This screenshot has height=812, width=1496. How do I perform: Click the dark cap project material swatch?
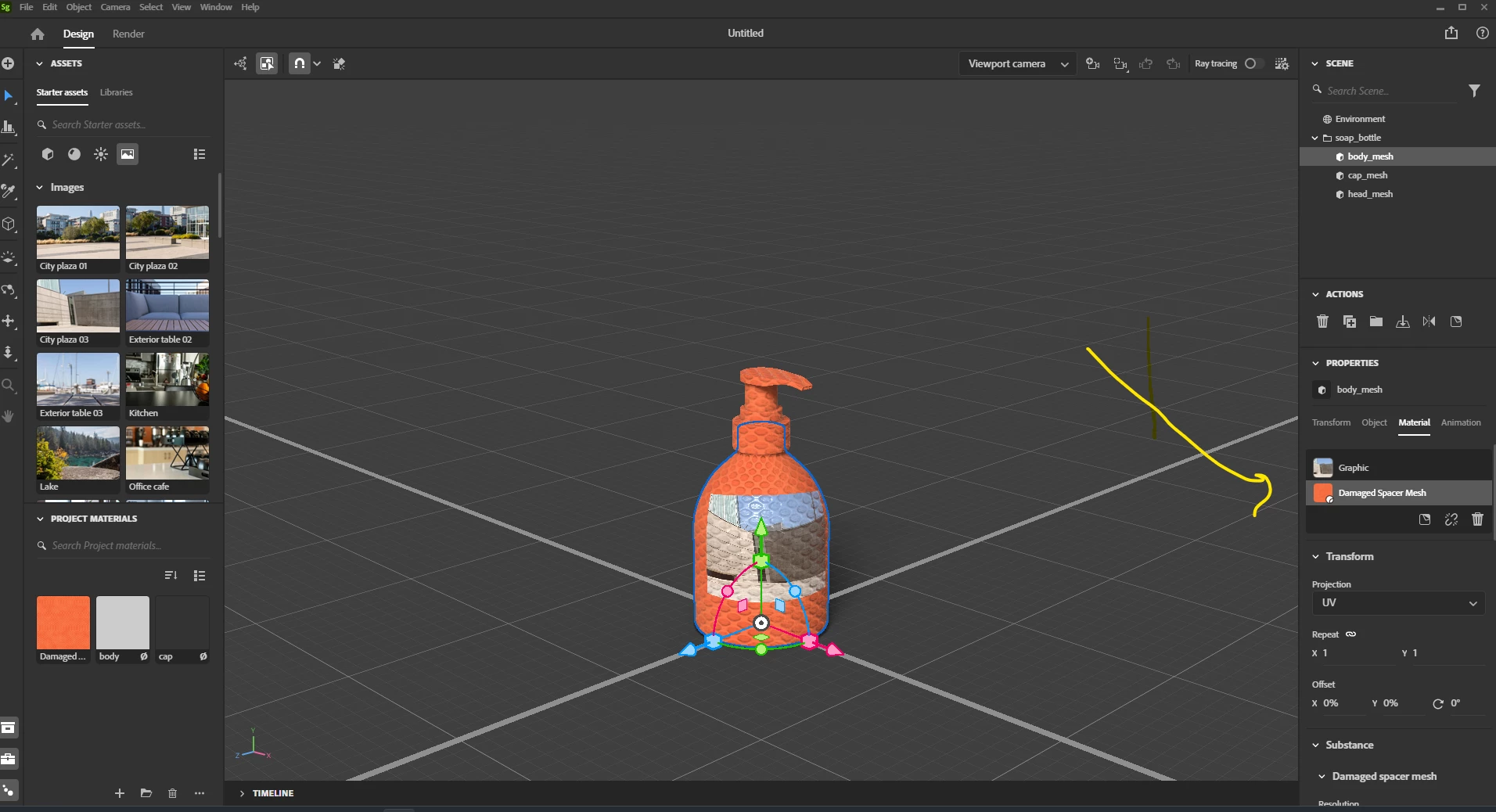pos(182,623)
